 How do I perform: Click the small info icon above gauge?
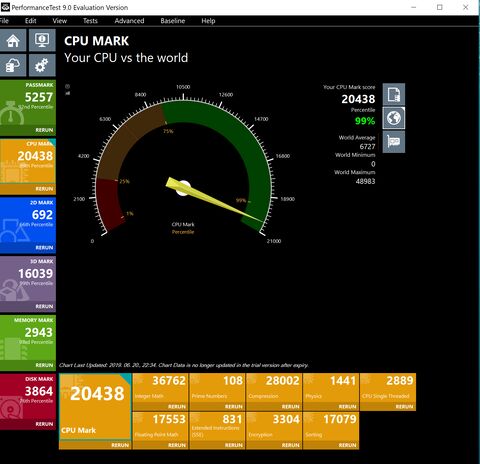pos(67,87)
